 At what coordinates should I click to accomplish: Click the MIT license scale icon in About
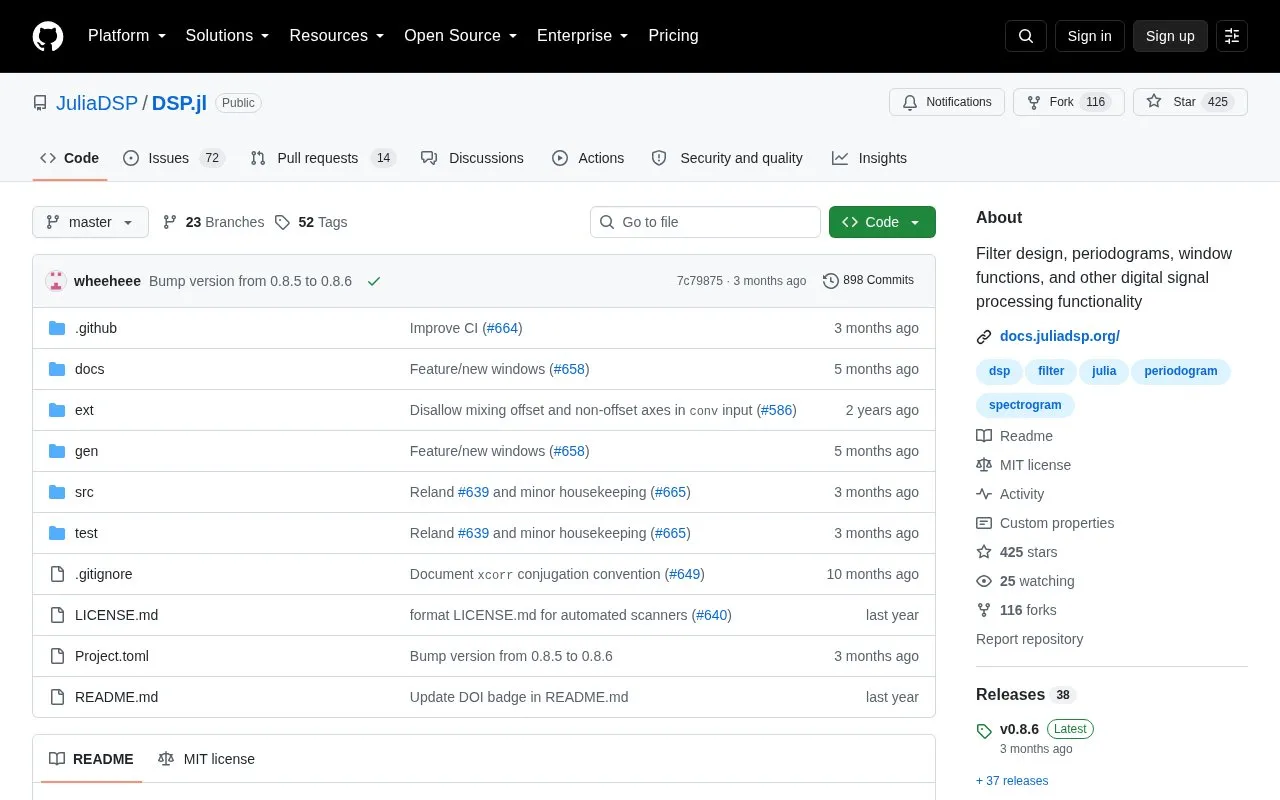coord(984,465)
